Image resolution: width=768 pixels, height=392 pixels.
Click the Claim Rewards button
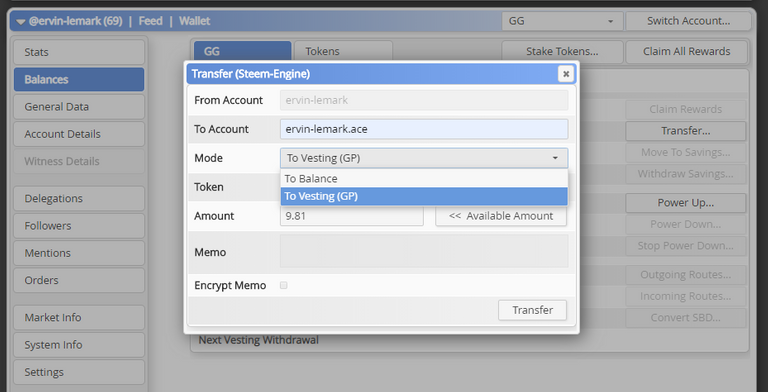(686, 110)
